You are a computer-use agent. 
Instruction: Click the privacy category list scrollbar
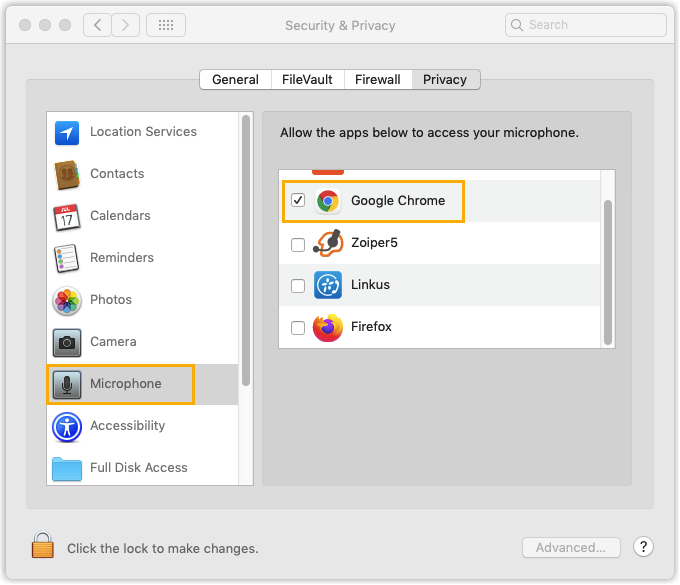click(246, 250)
